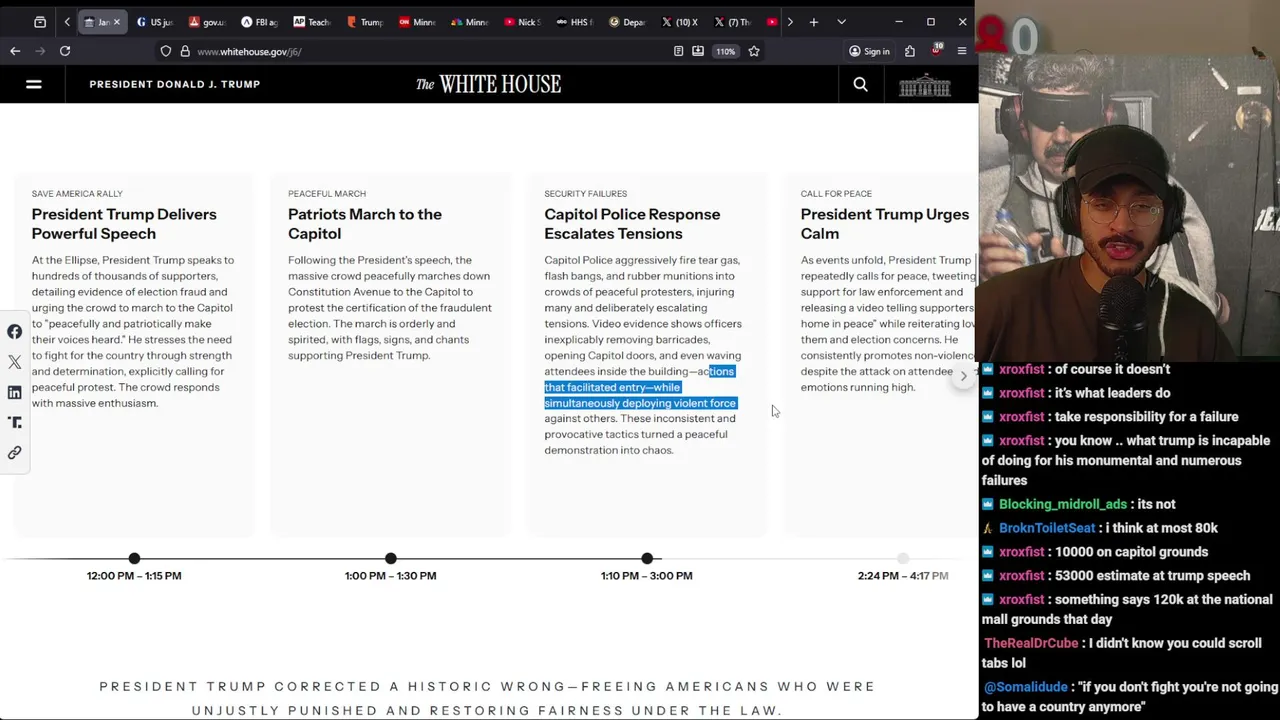Copy the page link via chain icon
Viewport: 1280px width, 720px height.
pyautogui.click(x=14, y=453)
